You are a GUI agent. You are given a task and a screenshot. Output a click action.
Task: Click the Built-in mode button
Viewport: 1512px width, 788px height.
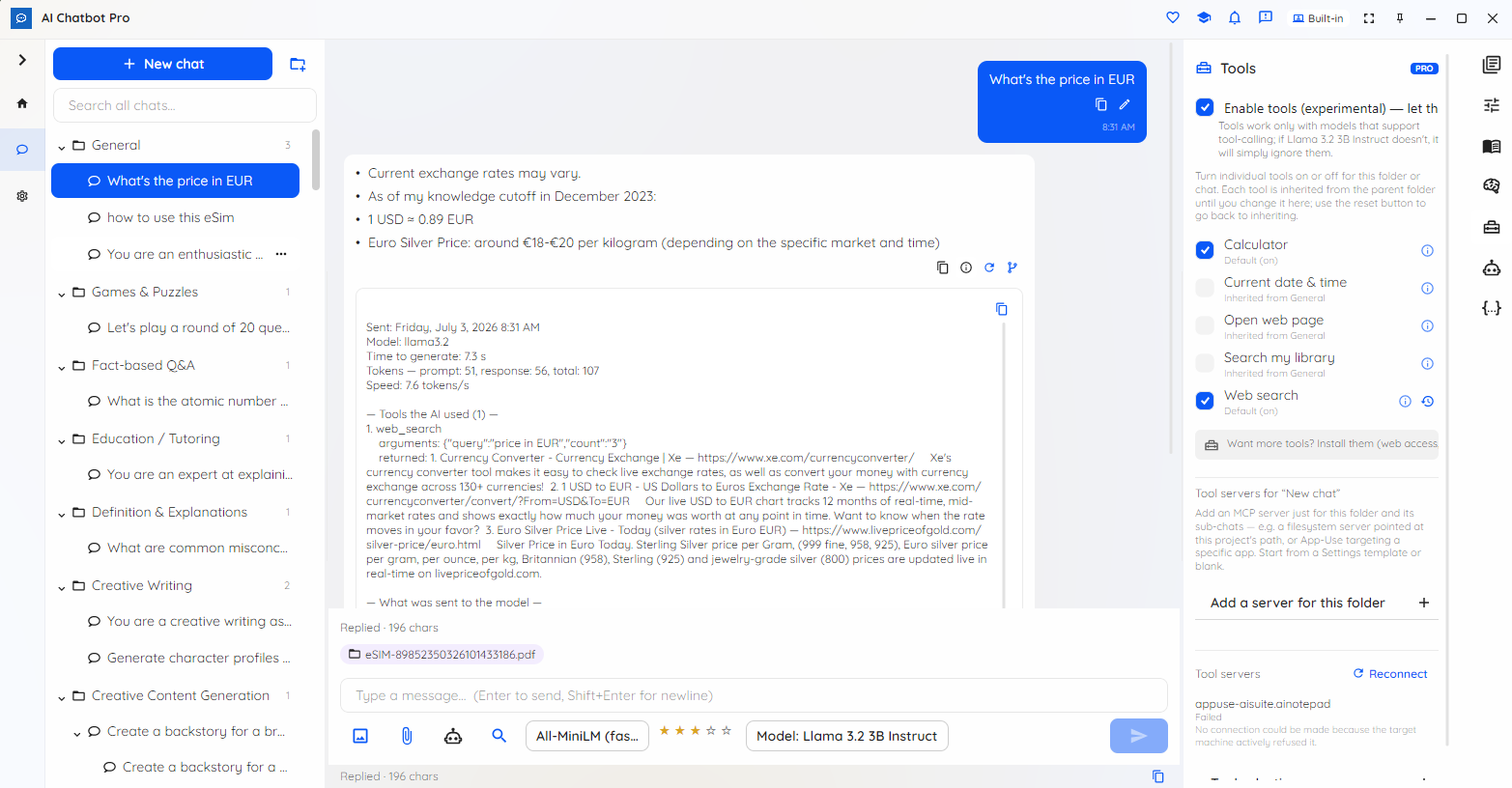point(1318,18)
